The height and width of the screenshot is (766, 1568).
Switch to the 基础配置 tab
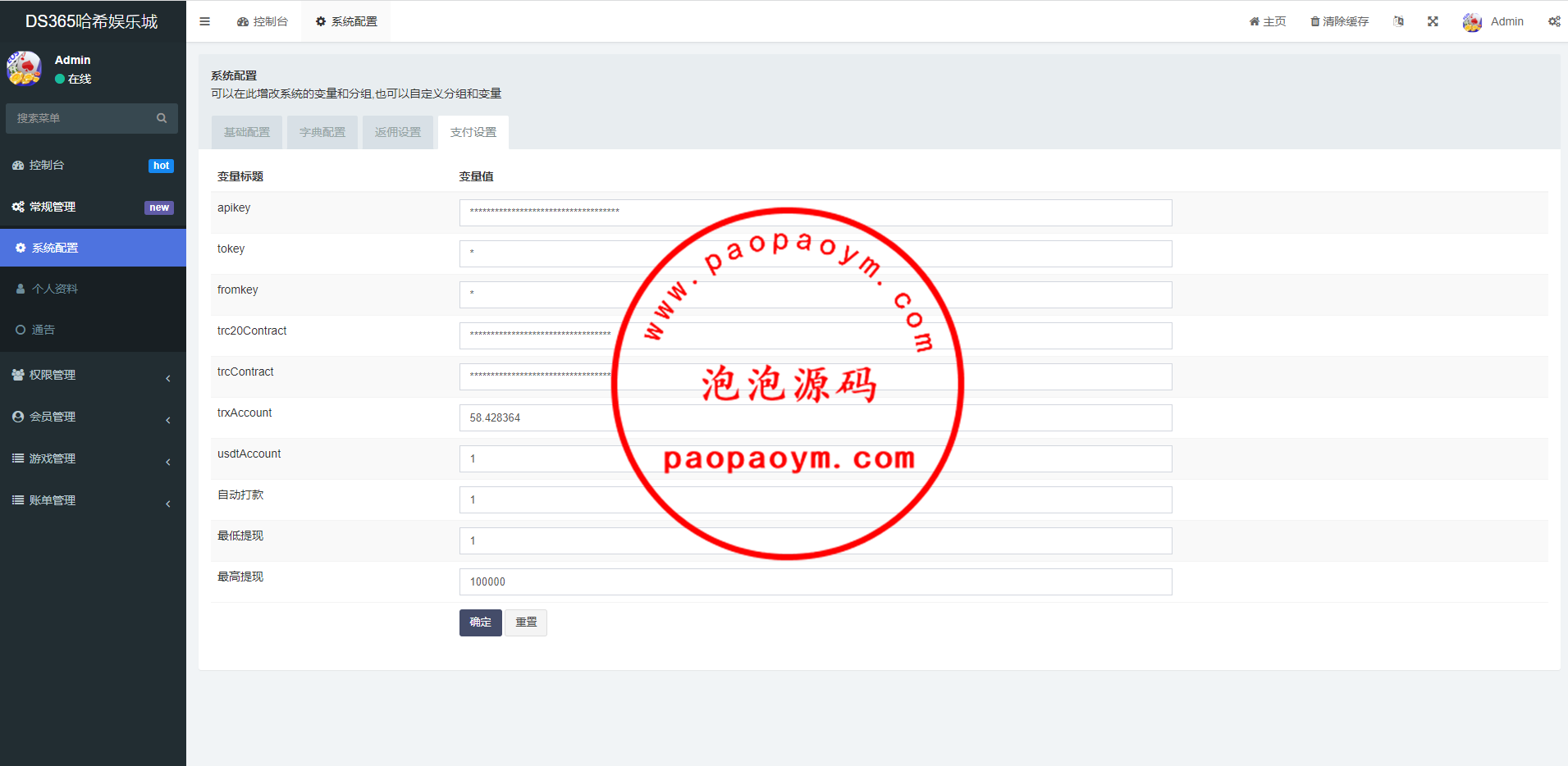(x=247, y=132)
